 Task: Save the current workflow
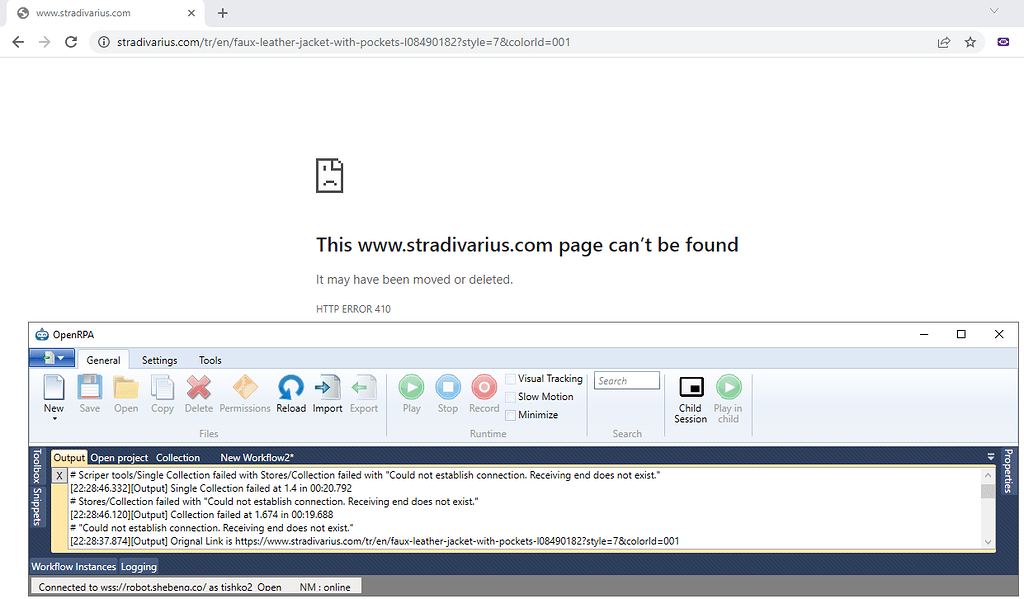point(89,393)
